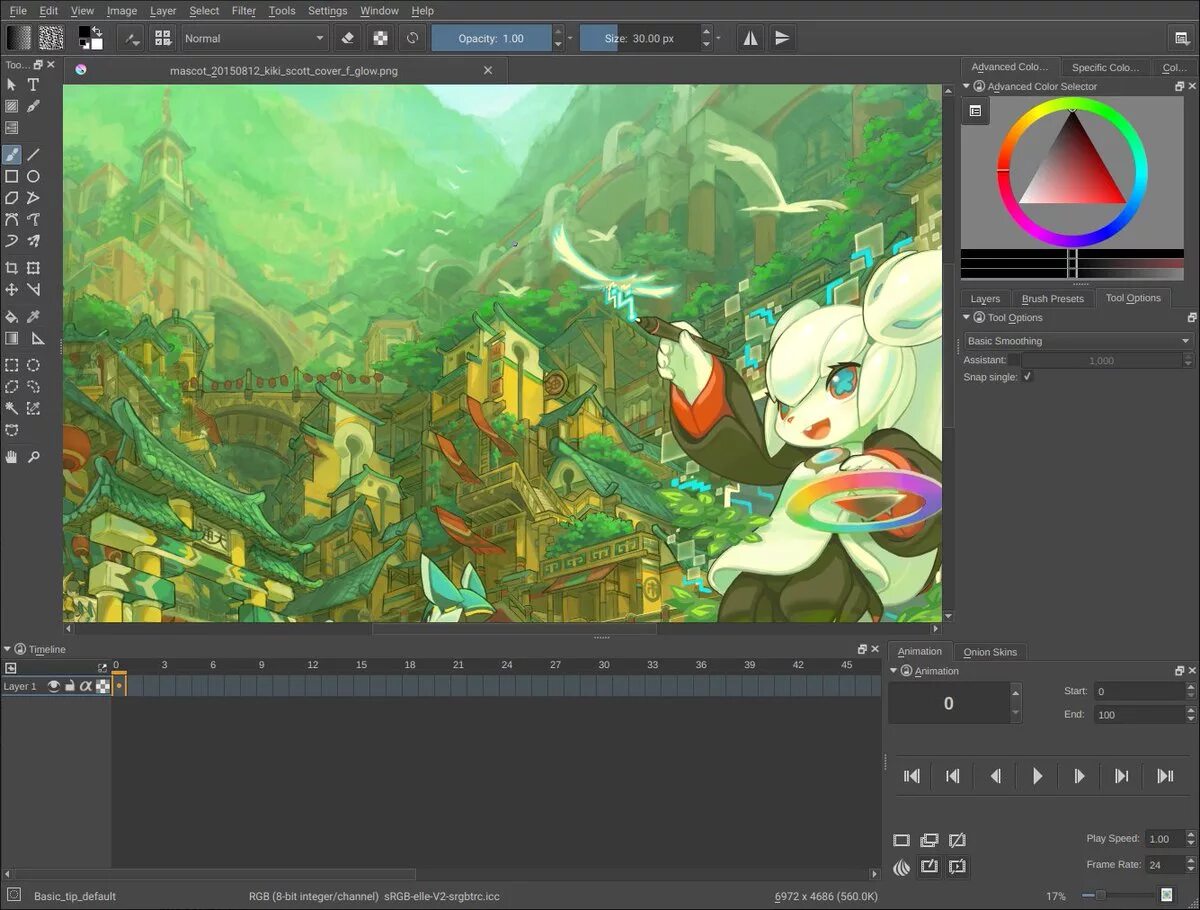The width and height of the screenshot is (1200, 910).
Task: Toggle preserve alpha button in toolbar
Action: point(380,38)
